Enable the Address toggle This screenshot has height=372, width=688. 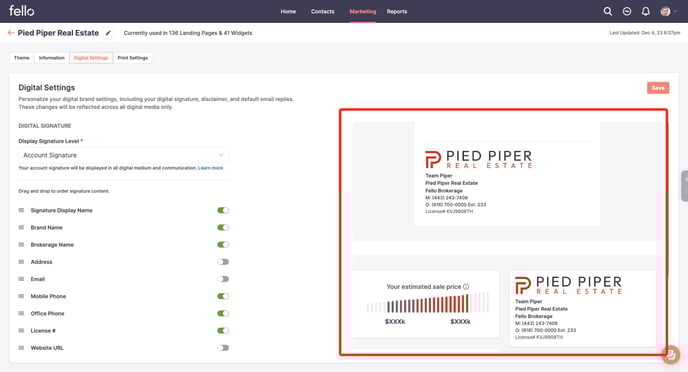[223, 262]
